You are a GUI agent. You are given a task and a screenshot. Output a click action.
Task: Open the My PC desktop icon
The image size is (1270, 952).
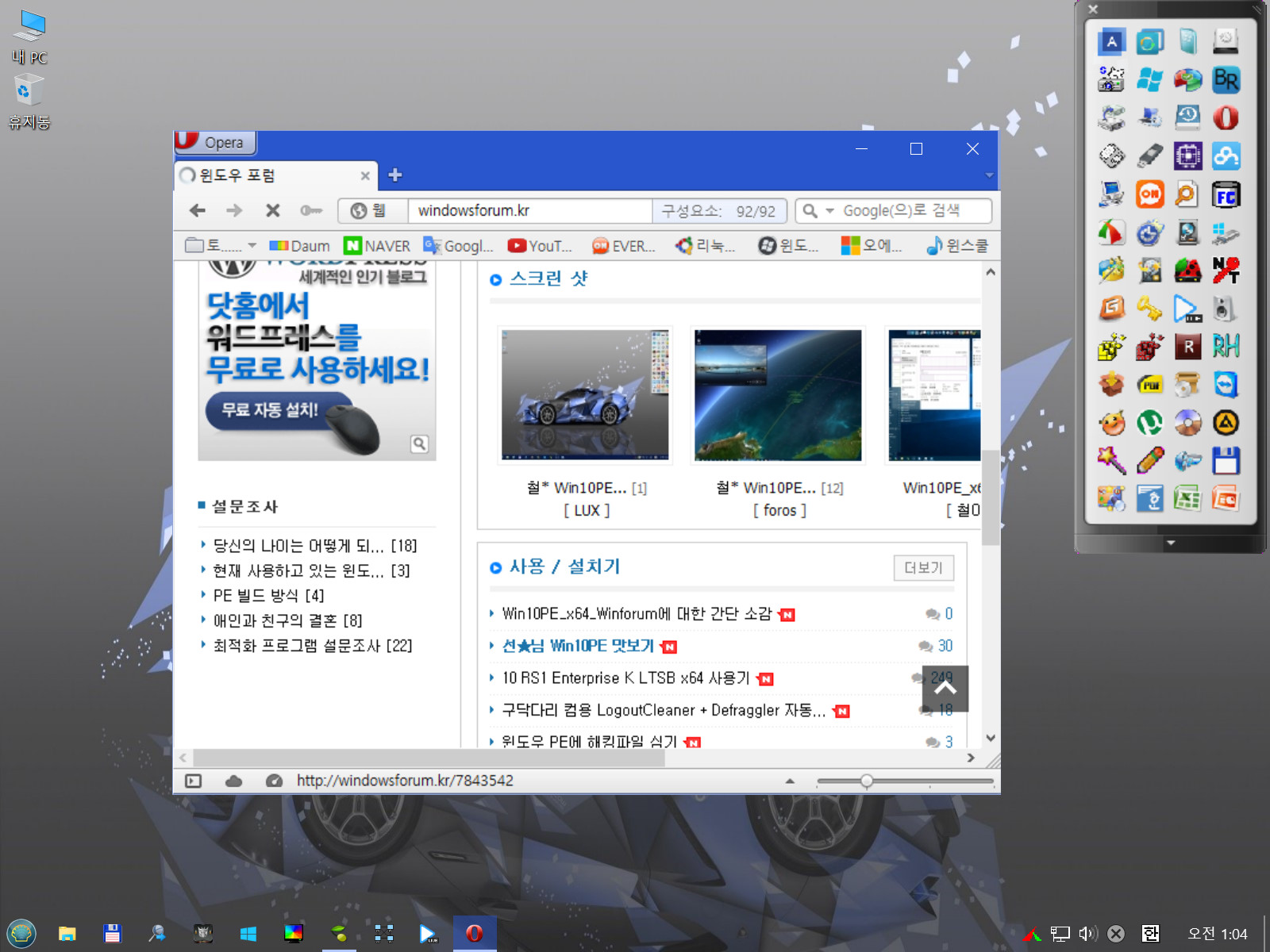click(29, 36)
